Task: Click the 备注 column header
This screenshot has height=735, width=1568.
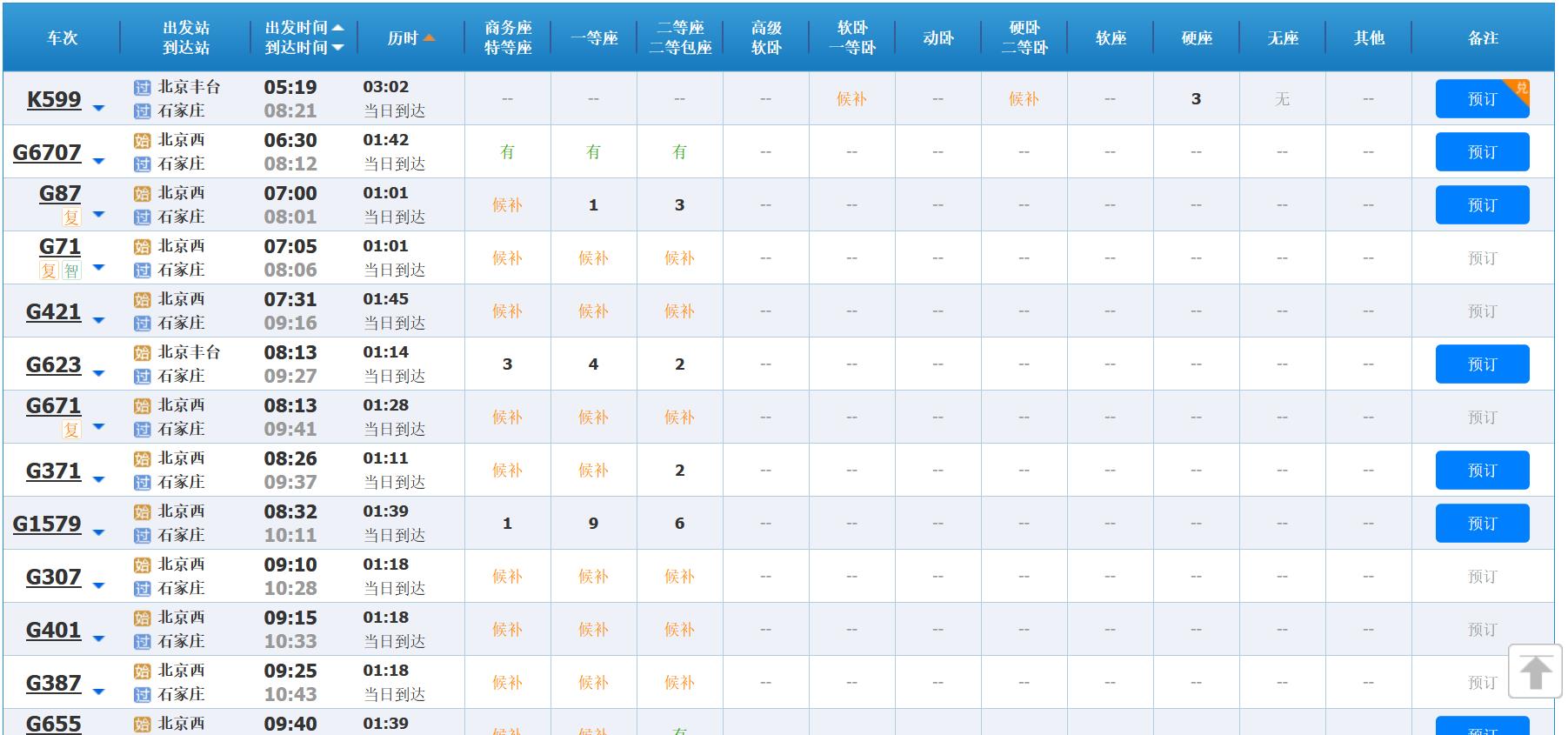Action: (1483, 38)
